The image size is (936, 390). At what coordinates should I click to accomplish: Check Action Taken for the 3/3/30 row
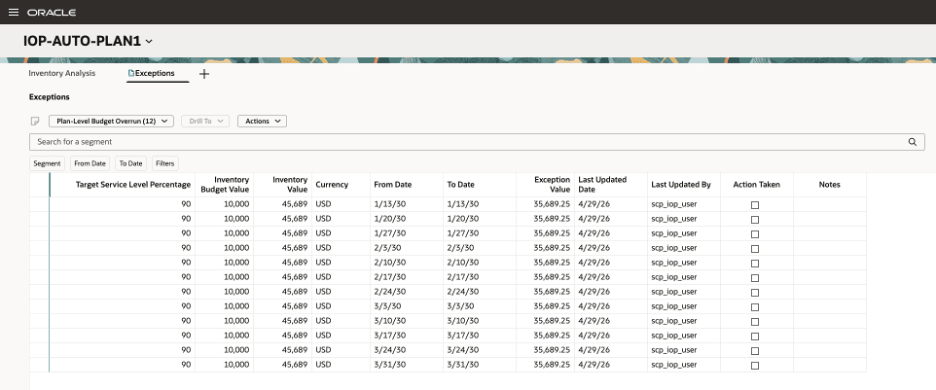coord(755,307)
